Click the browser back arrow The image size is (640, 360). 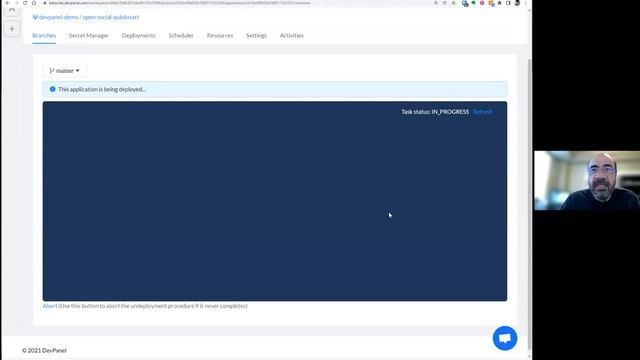coord(7,3)
